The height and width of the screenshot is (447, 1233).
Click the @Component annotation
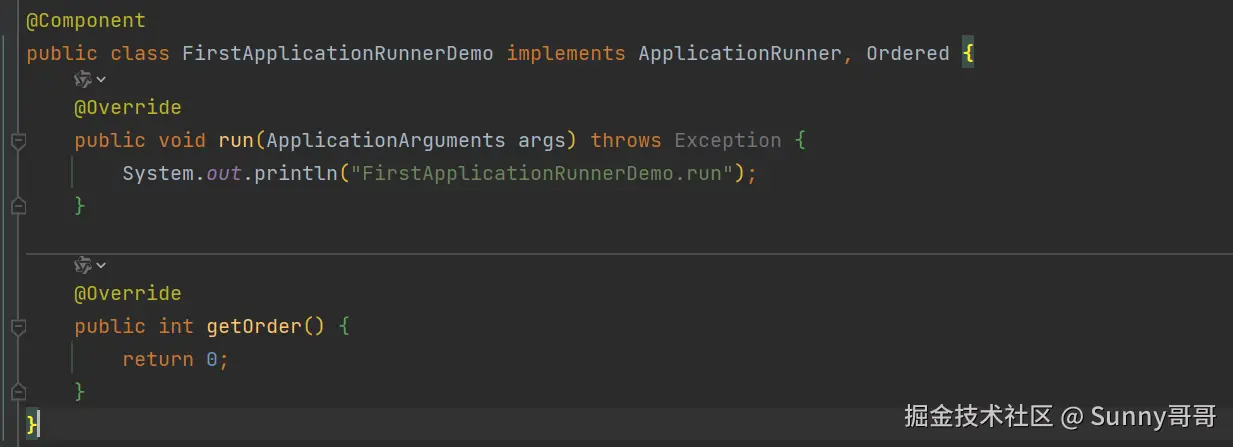click(85, 20)
